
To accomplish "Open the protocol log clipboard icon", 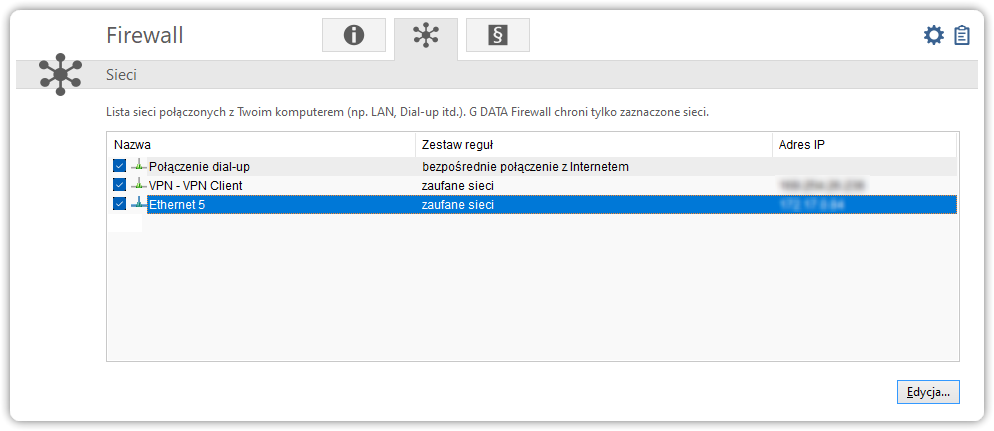I will coord(962,36).
